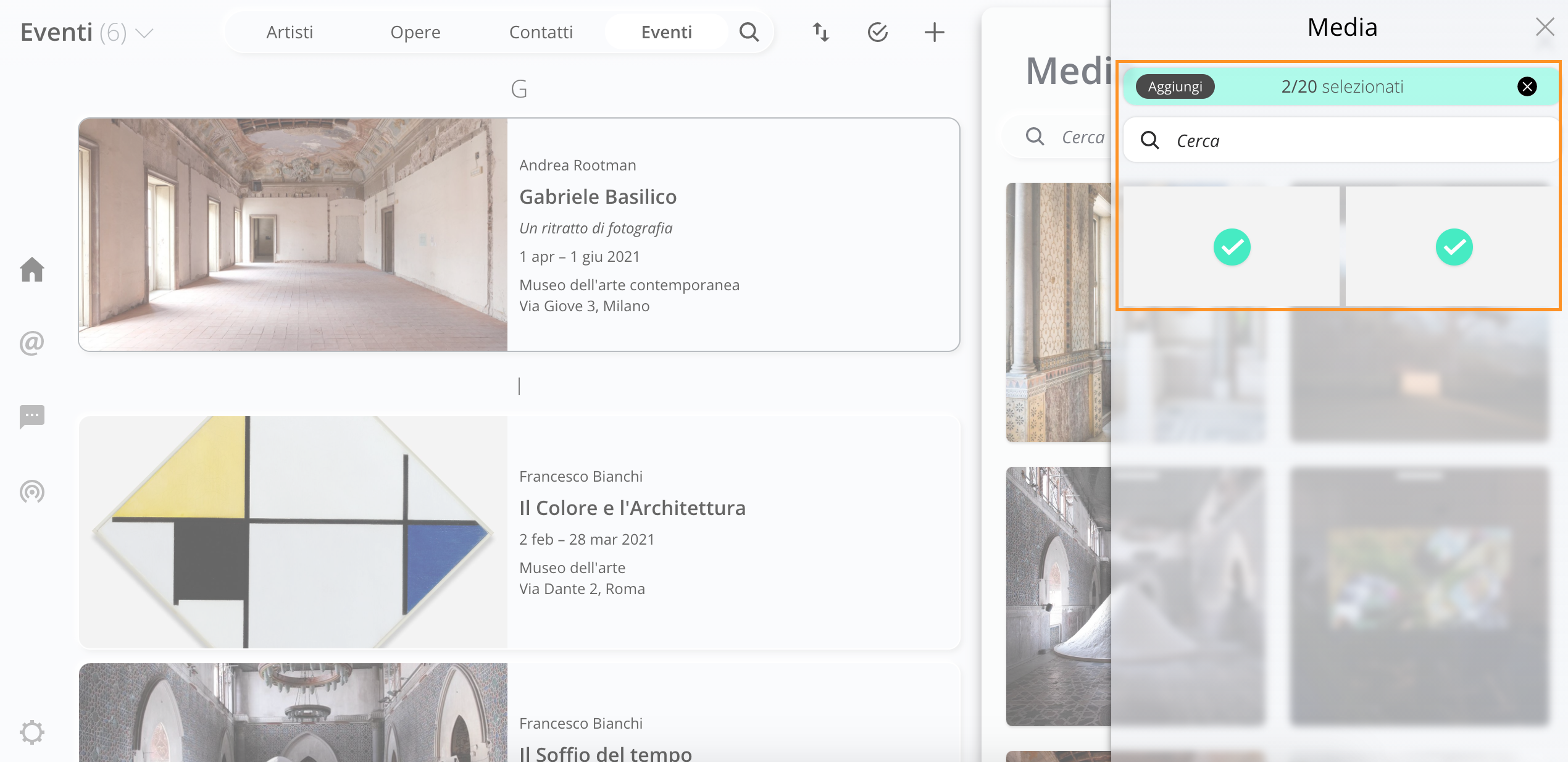Switch to the Artisti tab
Viewport: 1568px width, 762px height.
[290, 32]
